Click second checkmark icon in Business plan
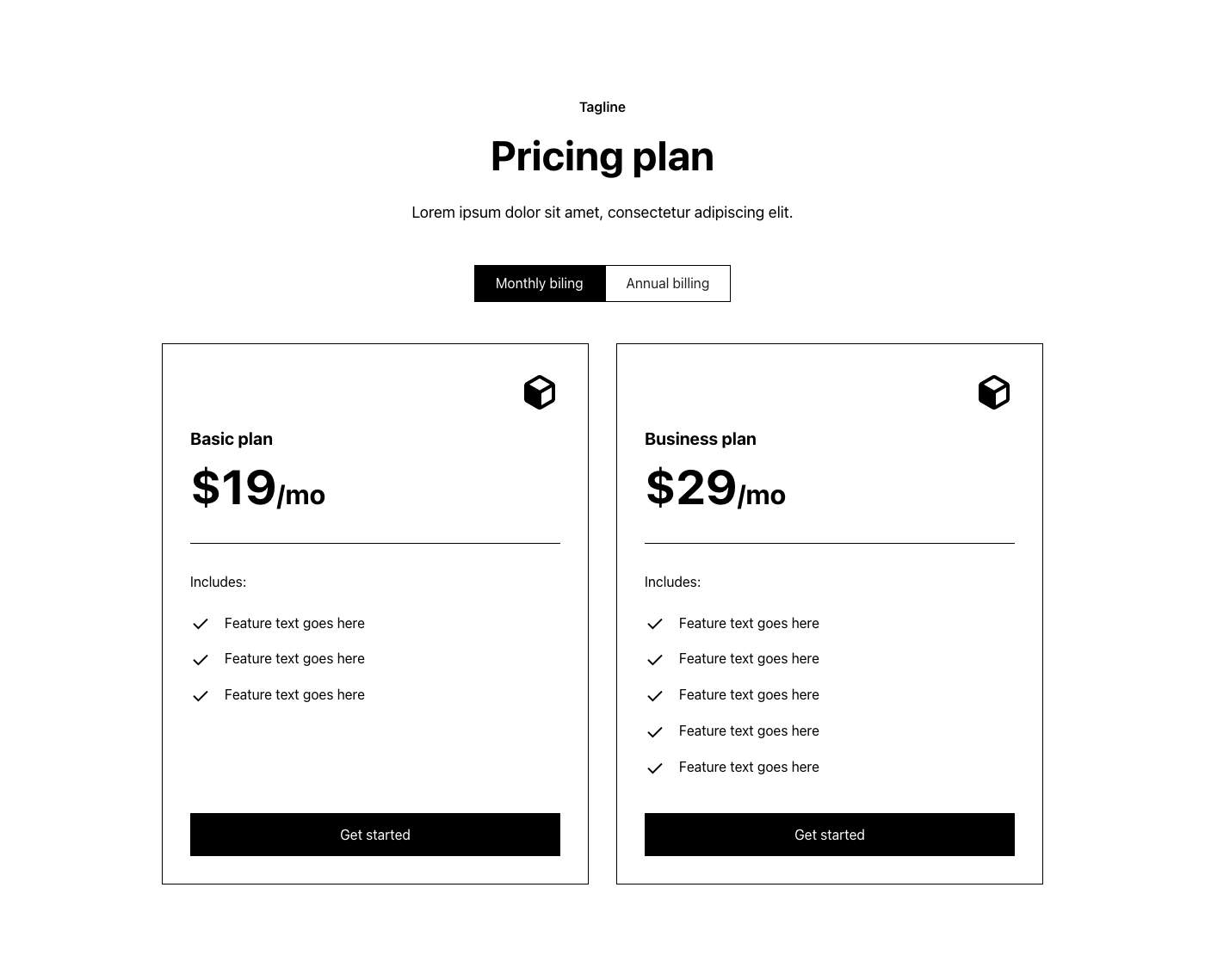Image resolution: width=1205 pixels, height=980 pixels. coord(655,660)
